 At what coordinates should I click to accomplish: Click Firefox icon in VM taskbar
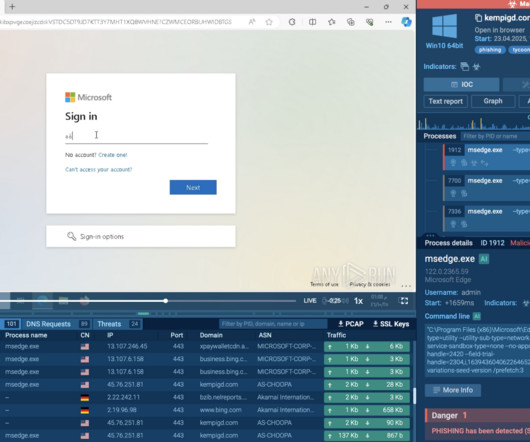[85, 300]
